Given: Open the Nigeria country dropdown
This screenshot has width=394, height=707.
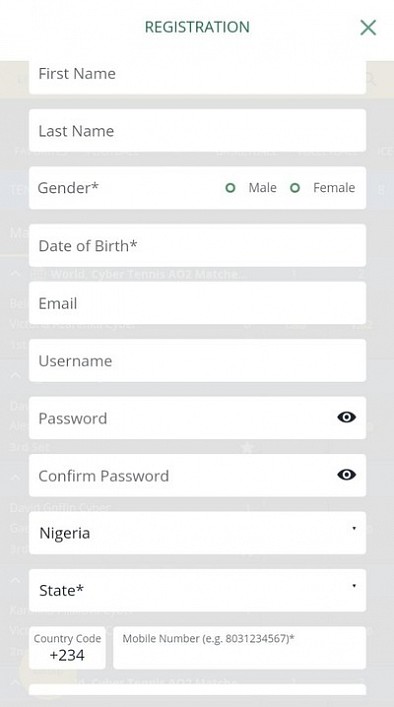Looking at the screenshot, I should [x=197, y=533].
